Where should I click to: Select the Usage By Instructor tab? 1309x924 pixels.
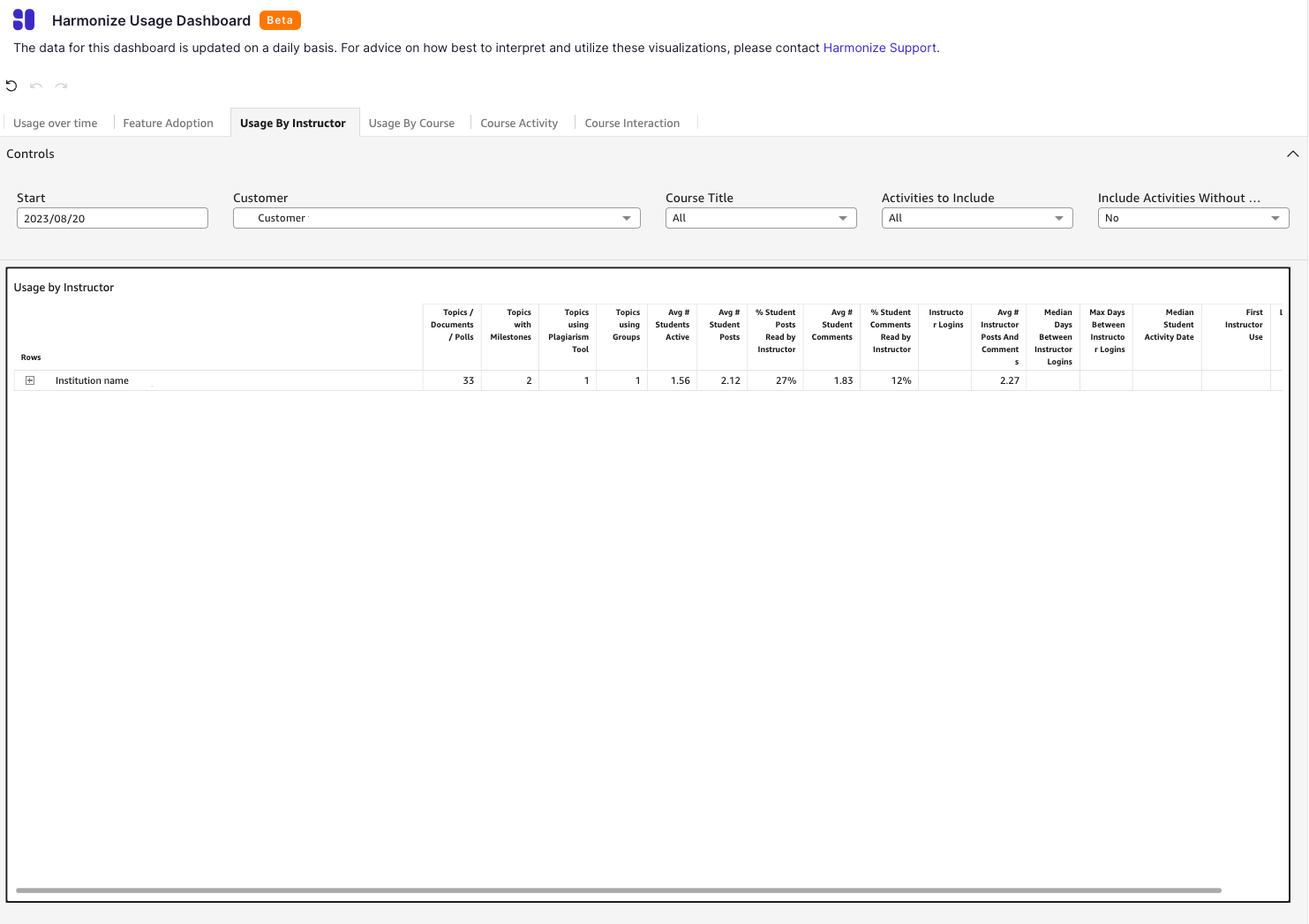pos(293,124)
